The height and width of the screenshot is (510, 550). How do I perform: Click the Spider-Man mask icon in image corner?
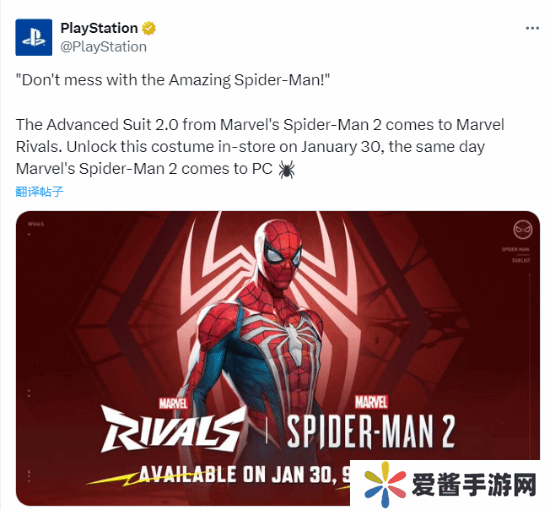click(x=522, y=230)
